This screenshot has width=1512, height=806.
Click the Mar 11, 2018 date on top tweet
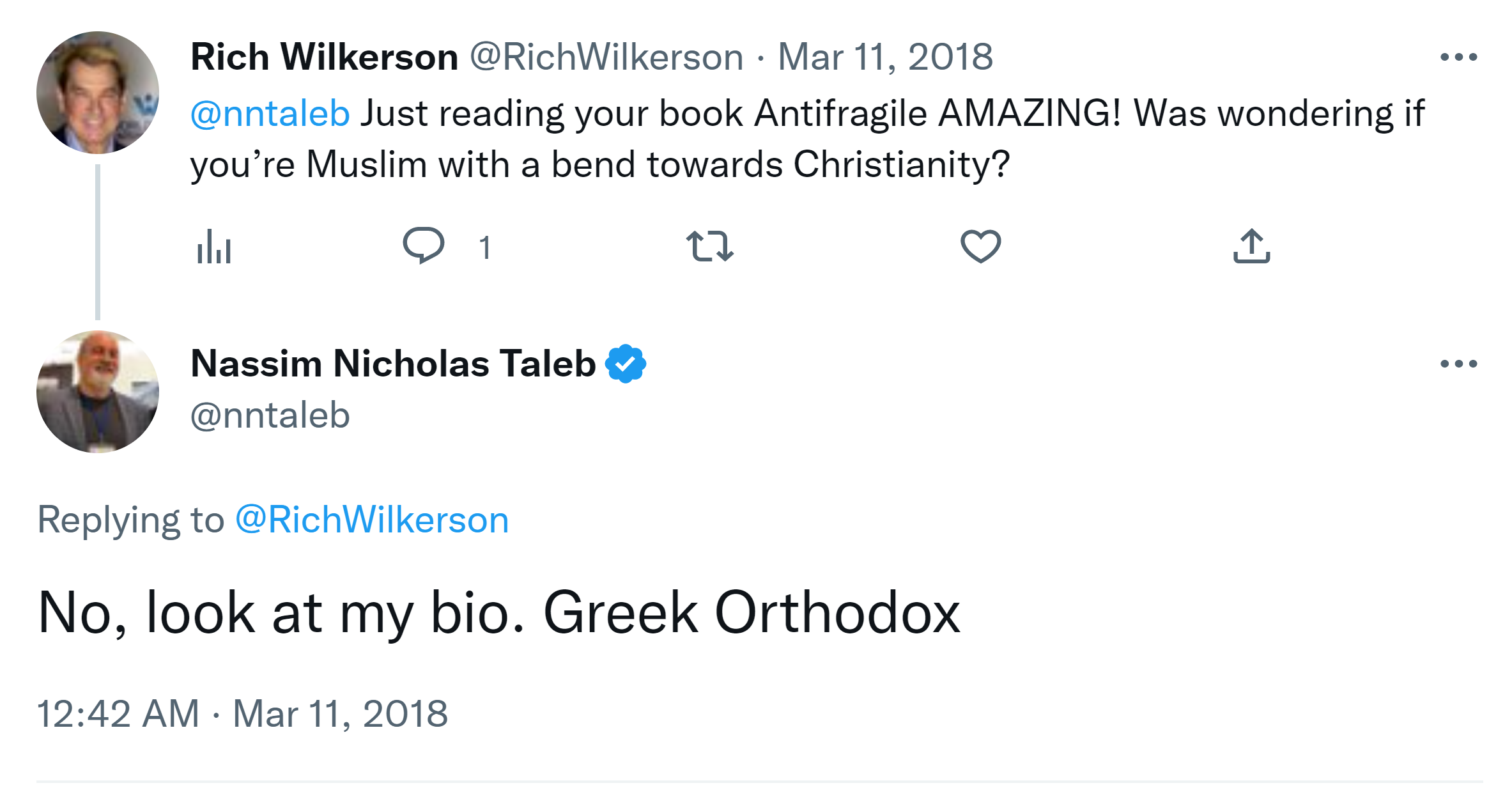[885, 58]
